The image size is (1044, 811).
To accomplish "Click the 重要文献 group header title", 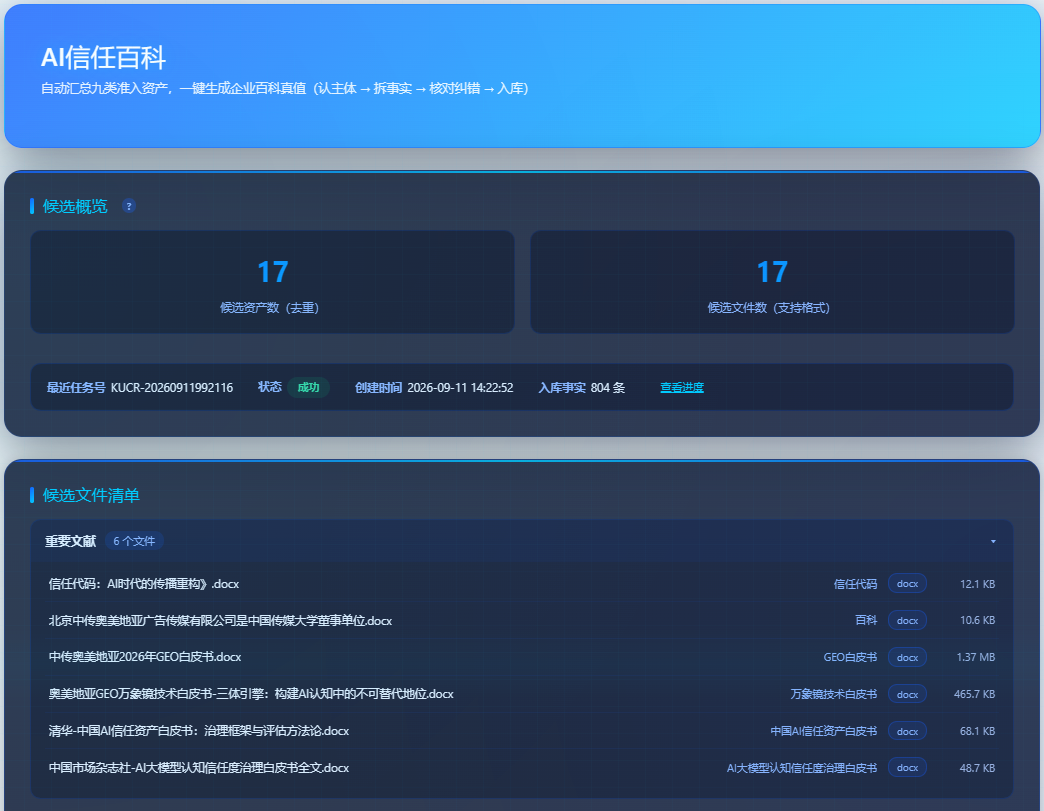I will coord(71,541).
